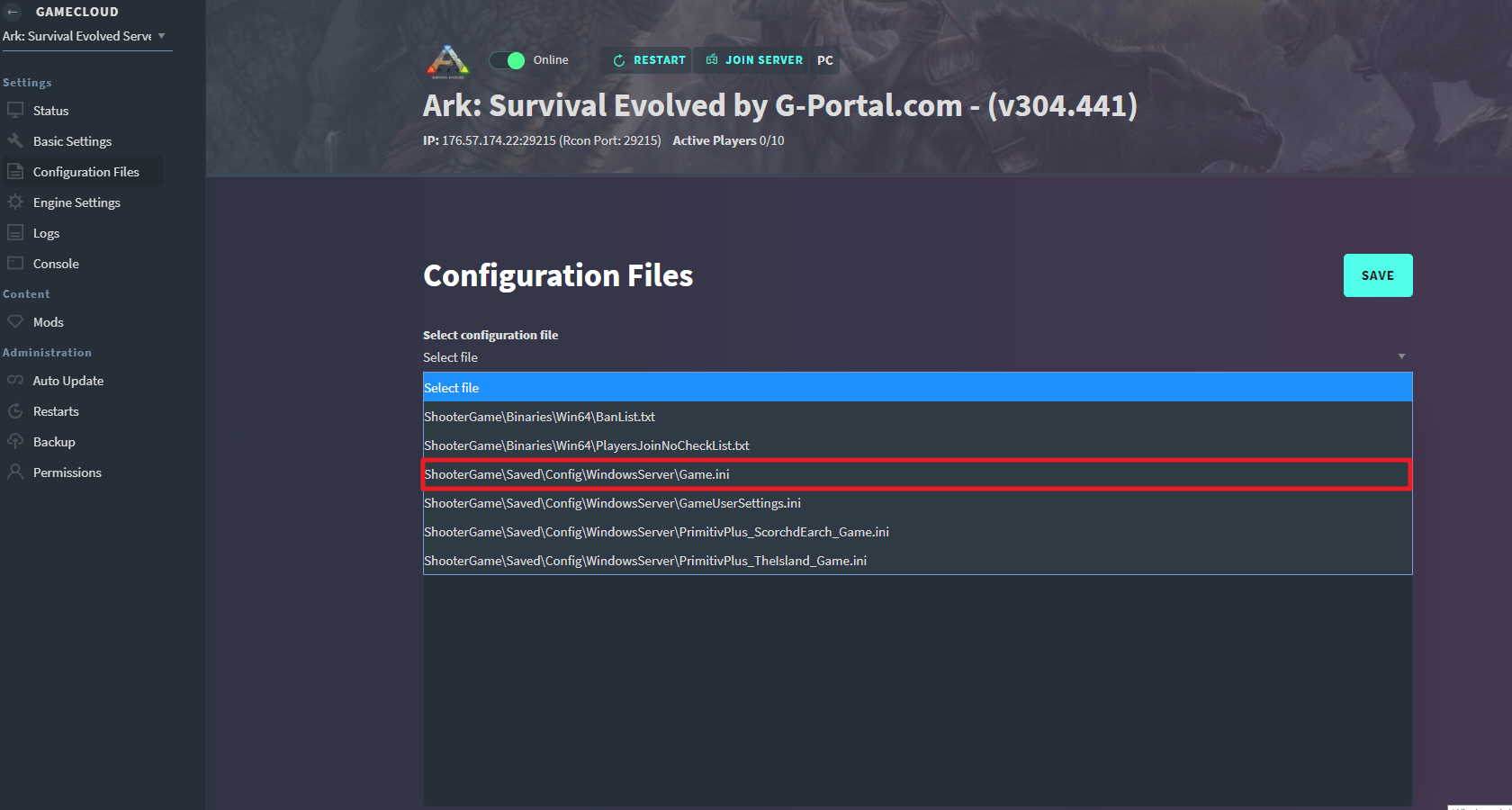Open Basic Settings in the sidebar
The width and height of the screenshot is (1512, 810).
click(72, 140)
